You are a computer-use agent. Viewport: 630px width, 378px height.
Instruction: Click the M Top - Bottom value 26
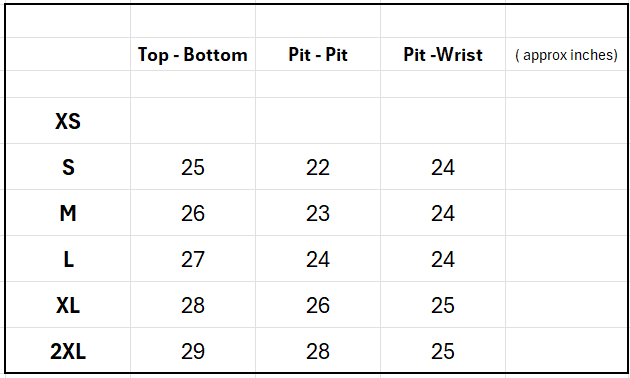[193, 213]
